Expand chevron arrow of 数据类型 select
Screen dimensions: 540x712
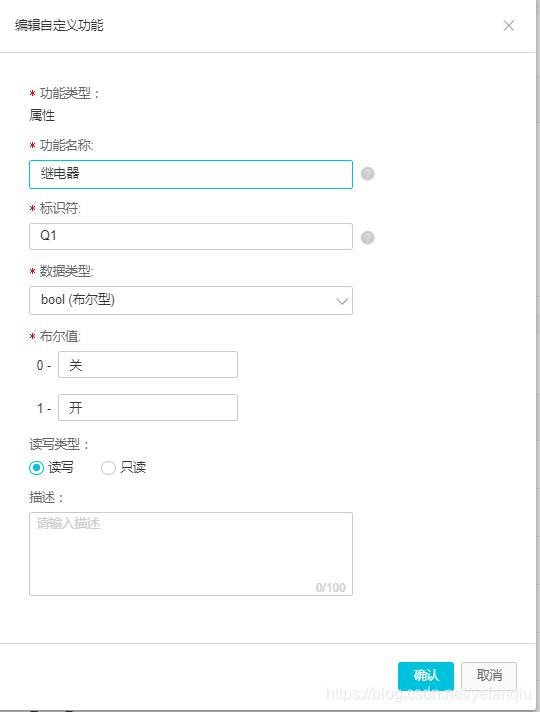[342, 301]
